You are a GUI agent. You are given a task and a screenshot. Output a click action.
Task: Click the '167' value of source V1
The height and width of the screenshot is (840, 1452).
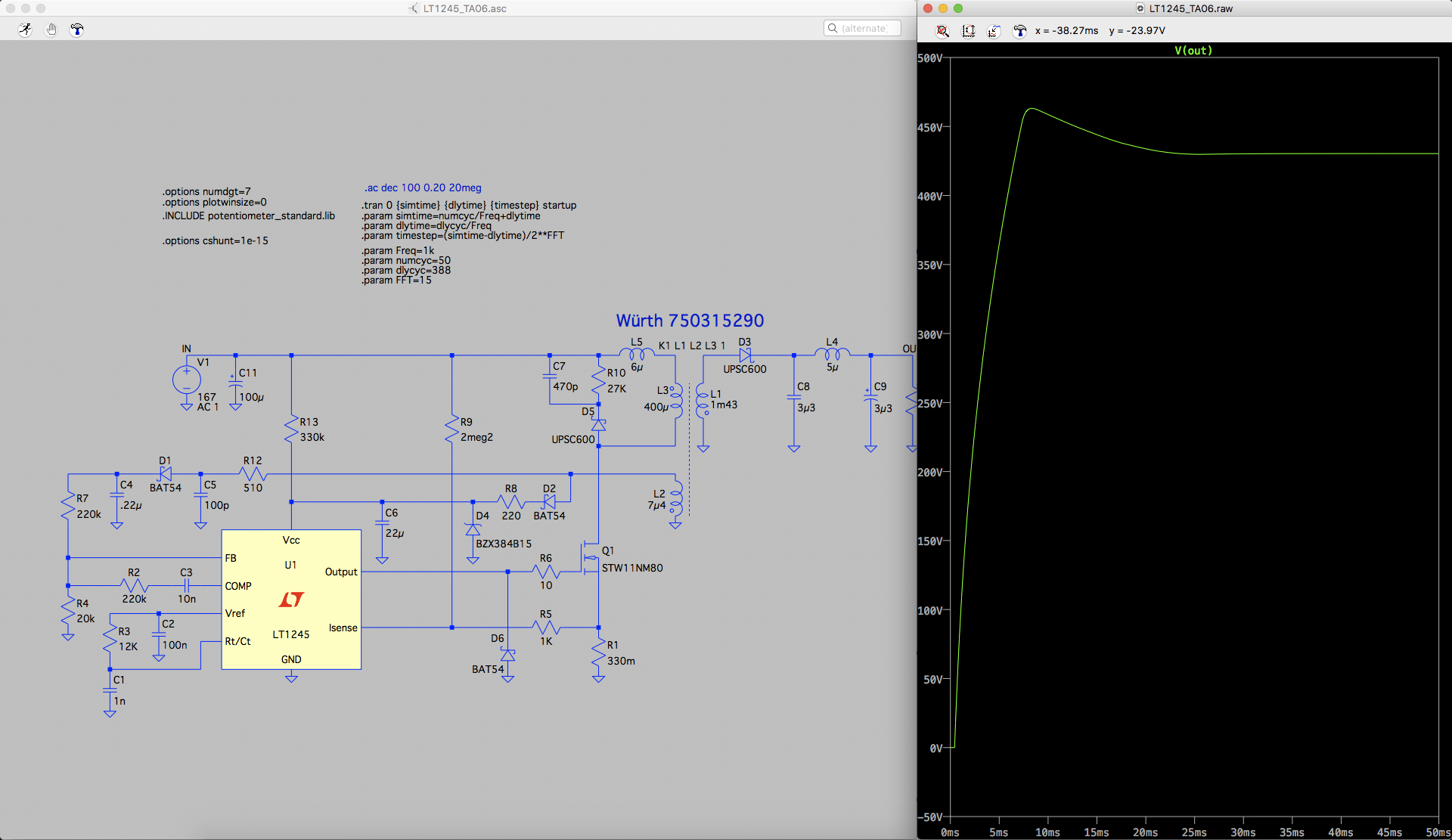pyautogui.click(x=206, y=397)
